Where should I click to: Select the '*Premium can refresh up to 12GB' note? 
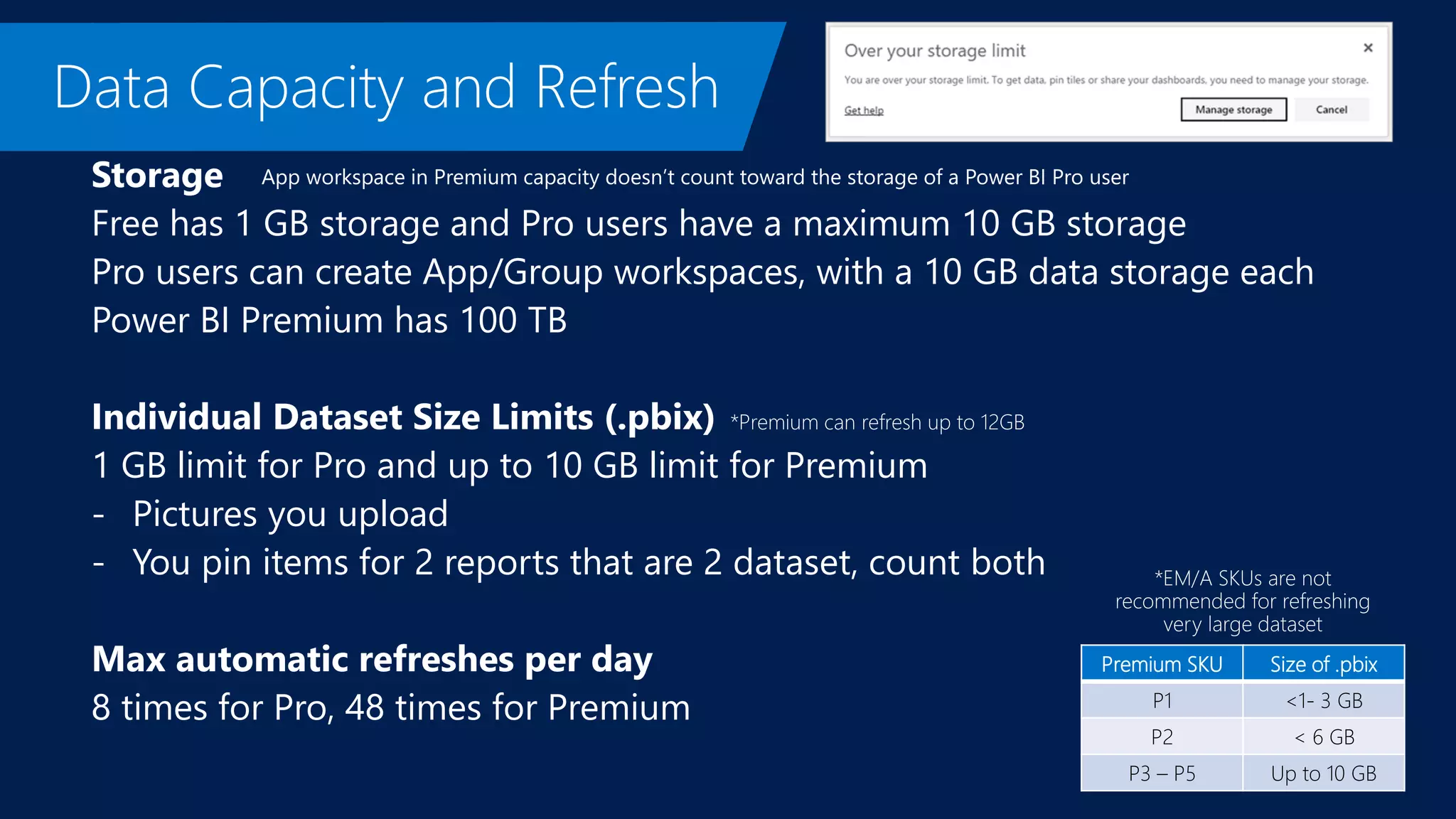point(877,422)
